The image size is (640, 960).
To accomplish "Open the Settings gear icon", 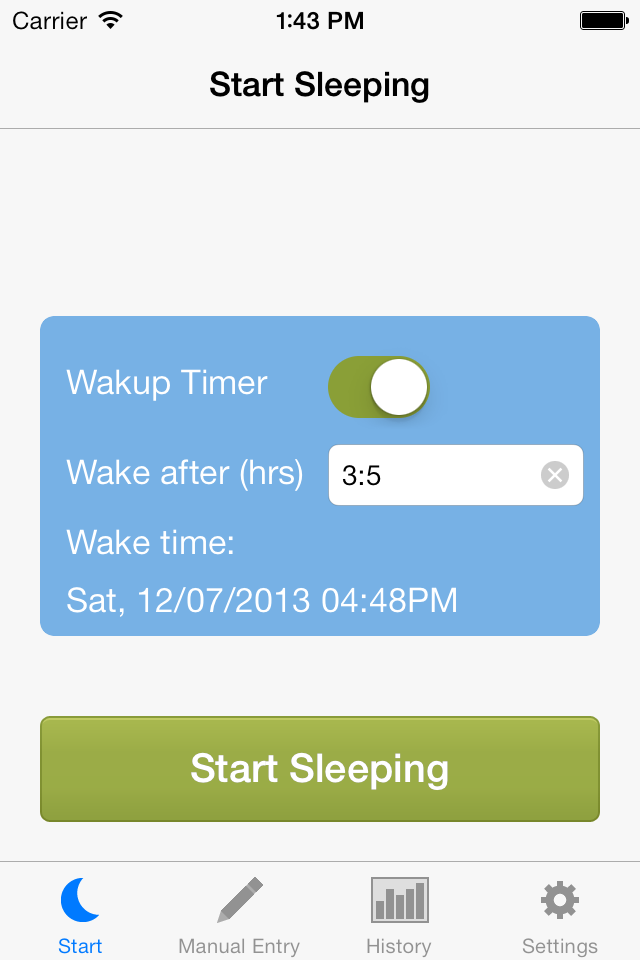I will [560, 900].
